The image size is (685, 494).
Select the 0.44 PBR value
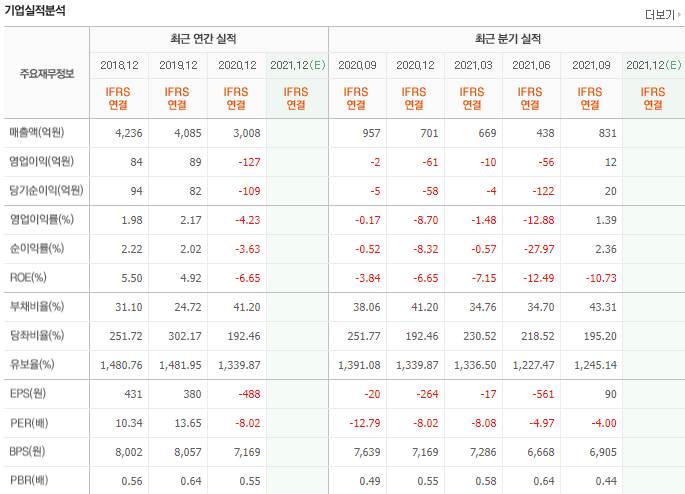(606, 481)
